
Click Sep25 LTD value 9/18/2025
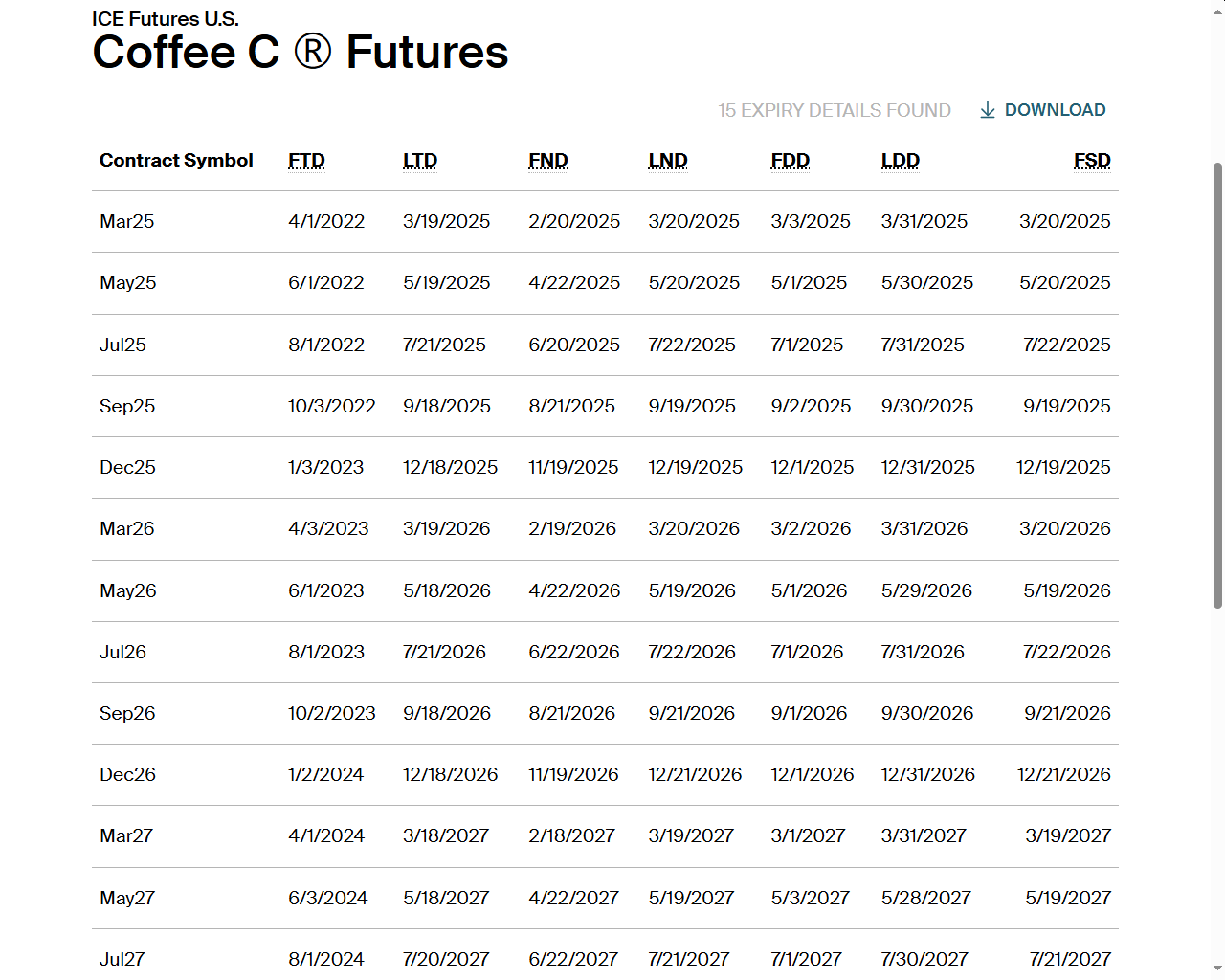point(447,406)
